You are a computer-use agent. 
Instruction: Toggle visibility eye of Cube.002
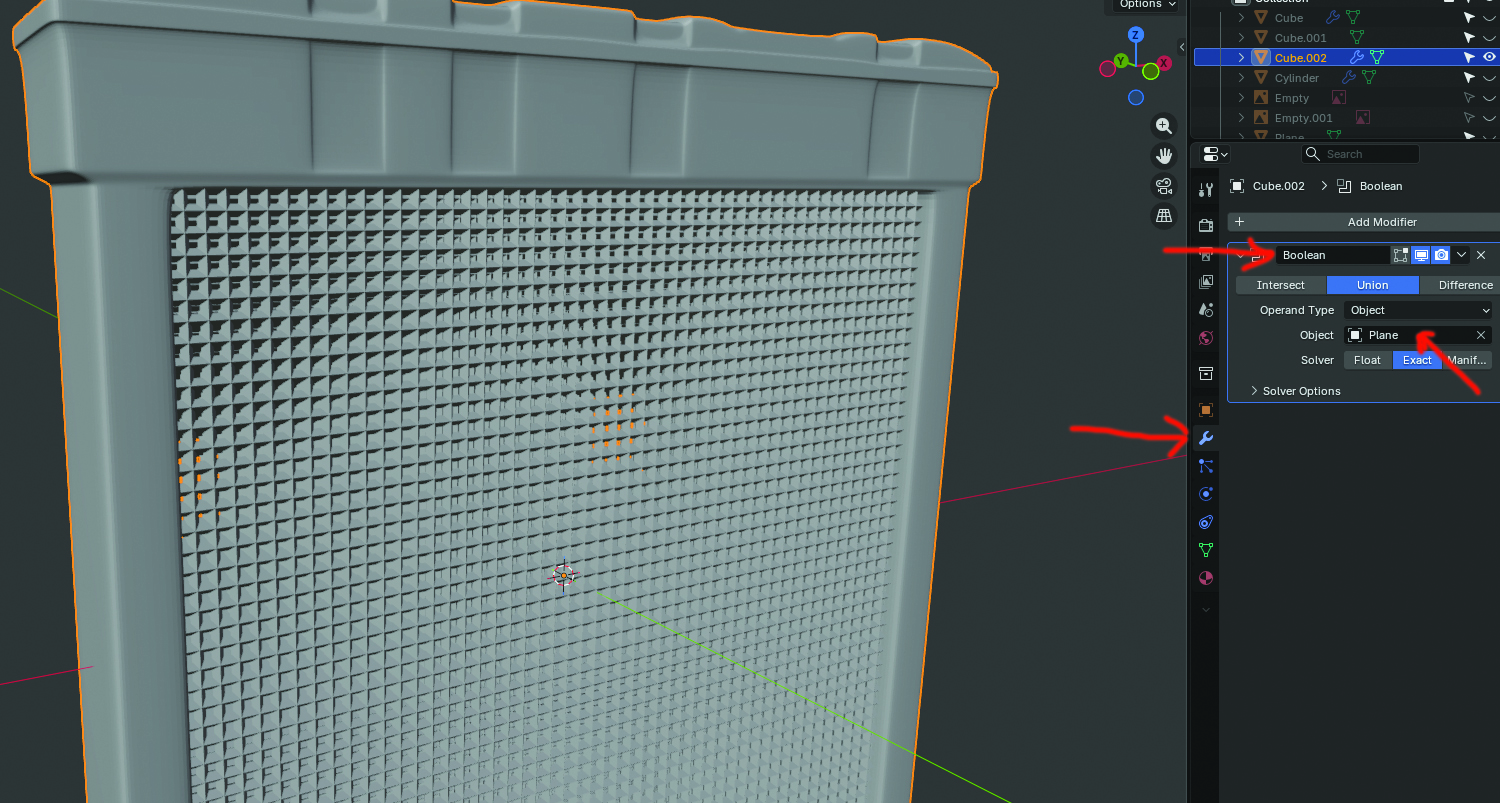tap(1489, 58)
